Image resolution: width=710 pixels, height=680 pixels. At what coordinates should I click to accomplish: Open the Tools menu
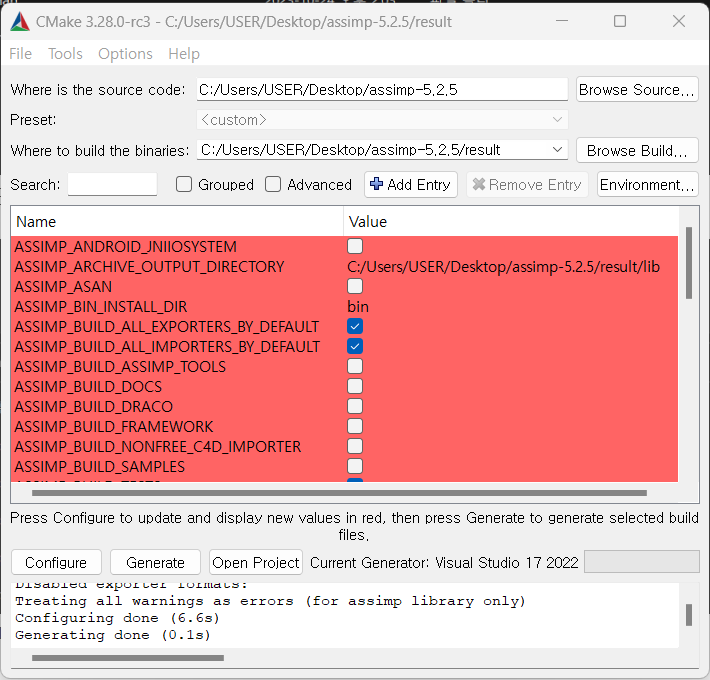pyautogui.click(x=65, y=54)
